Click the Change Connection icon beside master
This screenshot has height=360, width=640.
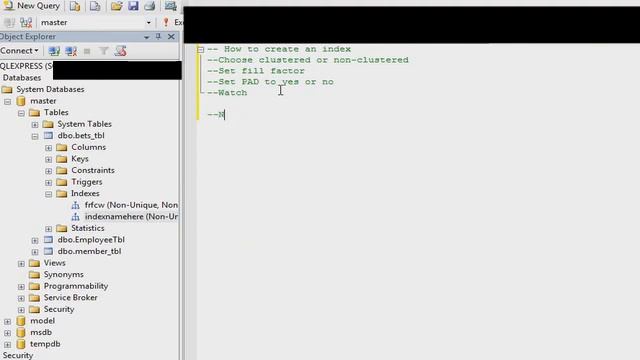(x=26, y=22)
